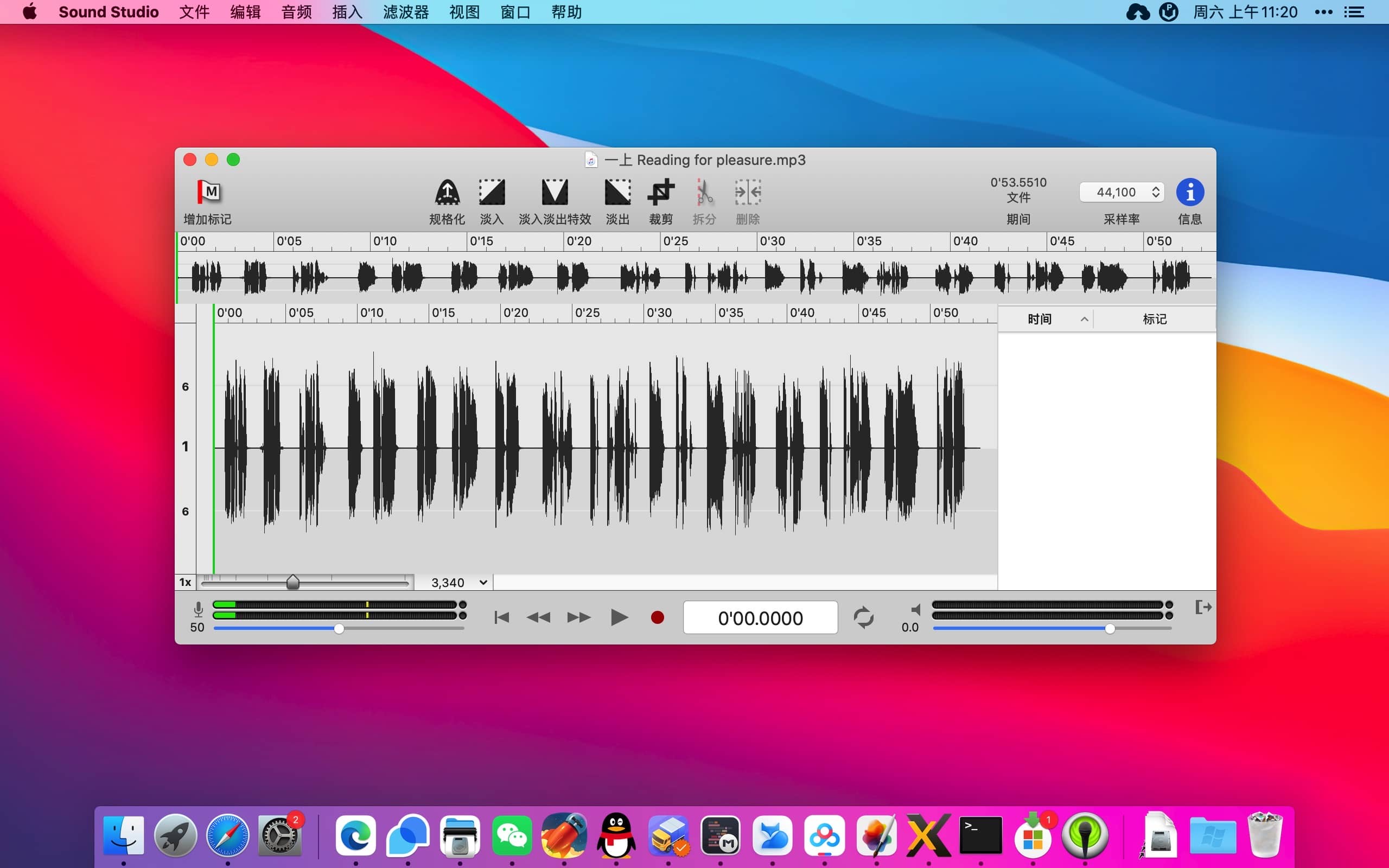Viewport: 1389px width, 868px height.
Task: Click the rewind button
Action: point(538,617)
